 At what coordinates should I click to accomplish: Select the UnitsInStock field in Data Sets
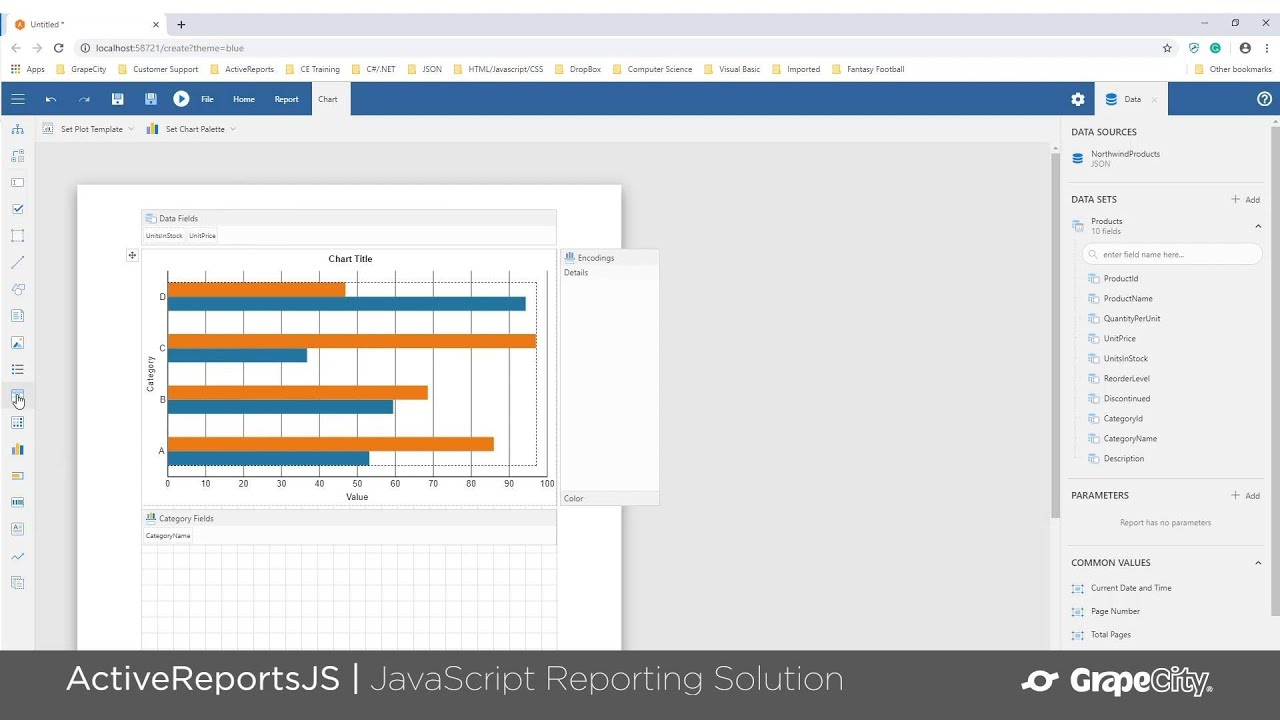[x=1125, y=359]
